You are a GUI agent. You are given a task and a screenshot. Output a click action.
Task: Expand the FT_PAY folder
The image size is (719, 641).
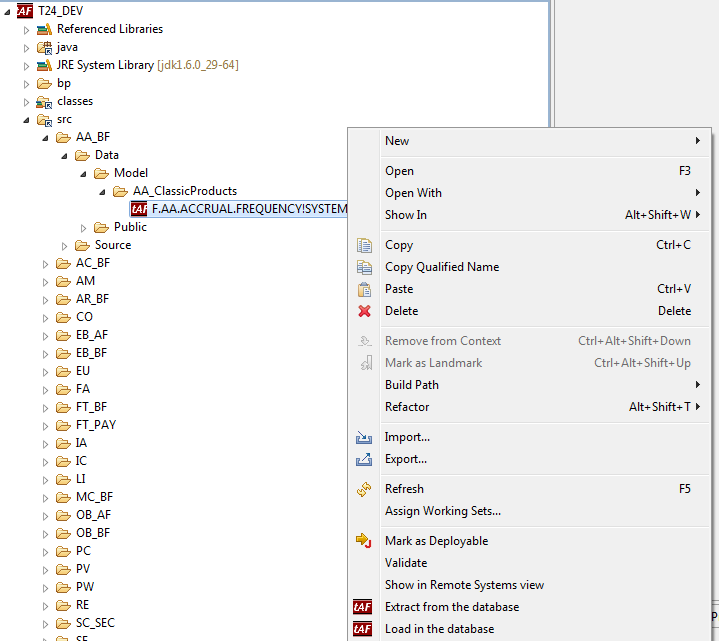point(46,426)
